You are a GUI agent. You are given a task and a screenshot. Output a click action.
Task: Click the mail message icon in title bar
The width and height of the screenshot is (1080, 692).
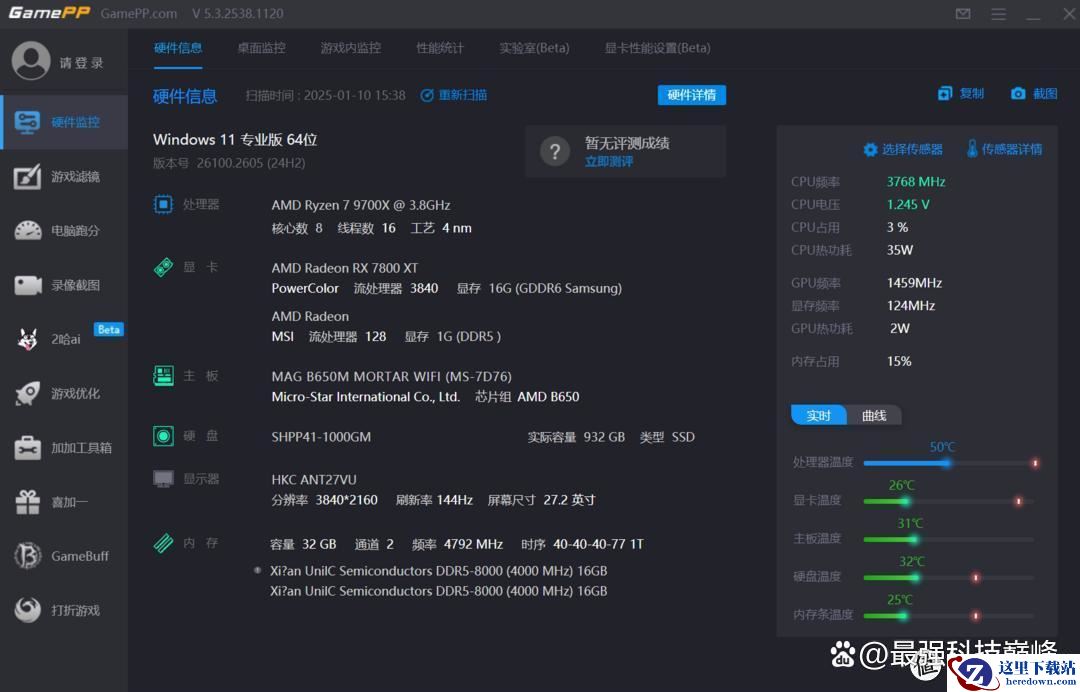click(963, 14)
